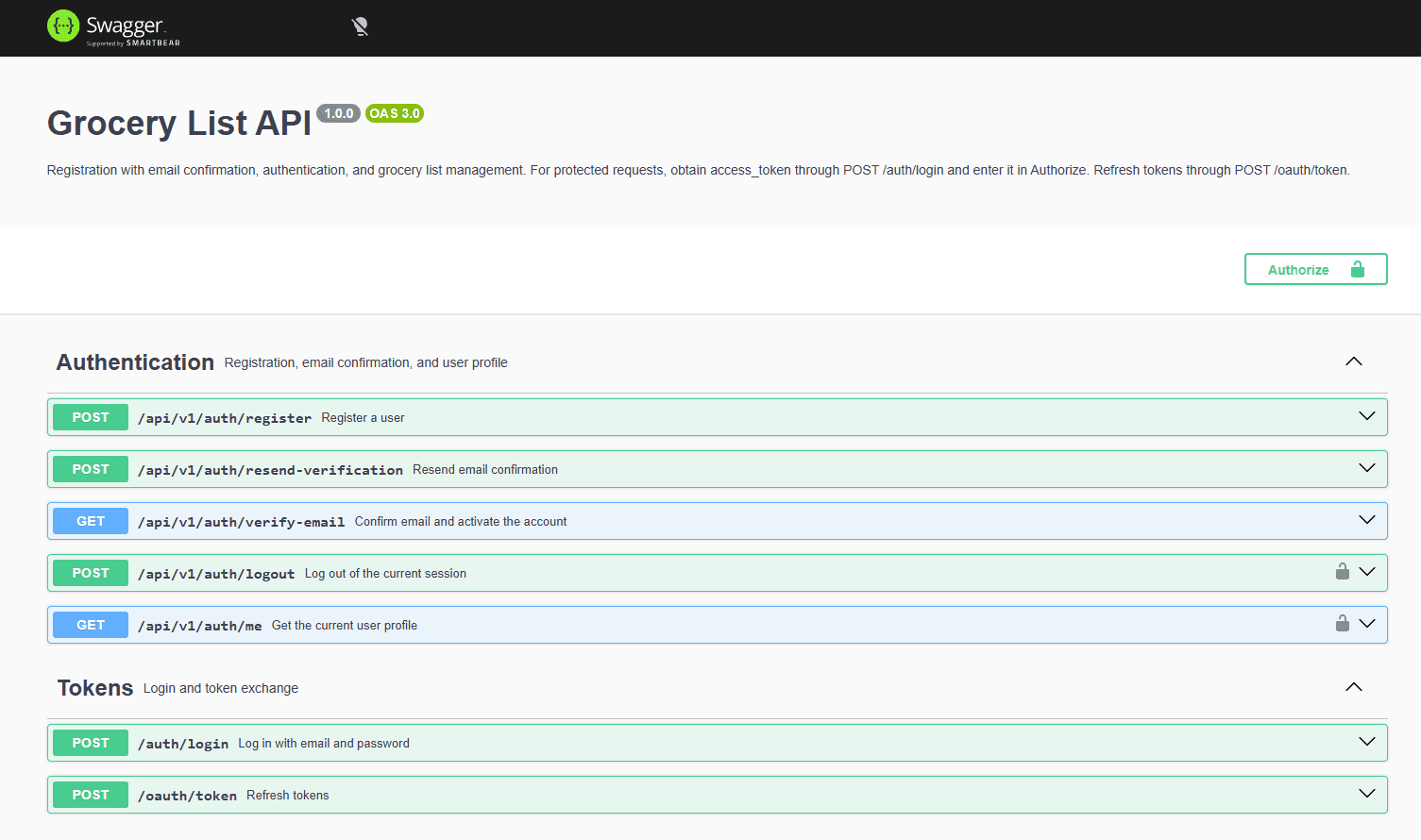1421x840 pixels.
Task: Click the 1.0.0 version badge
Action: pos(338,113)
